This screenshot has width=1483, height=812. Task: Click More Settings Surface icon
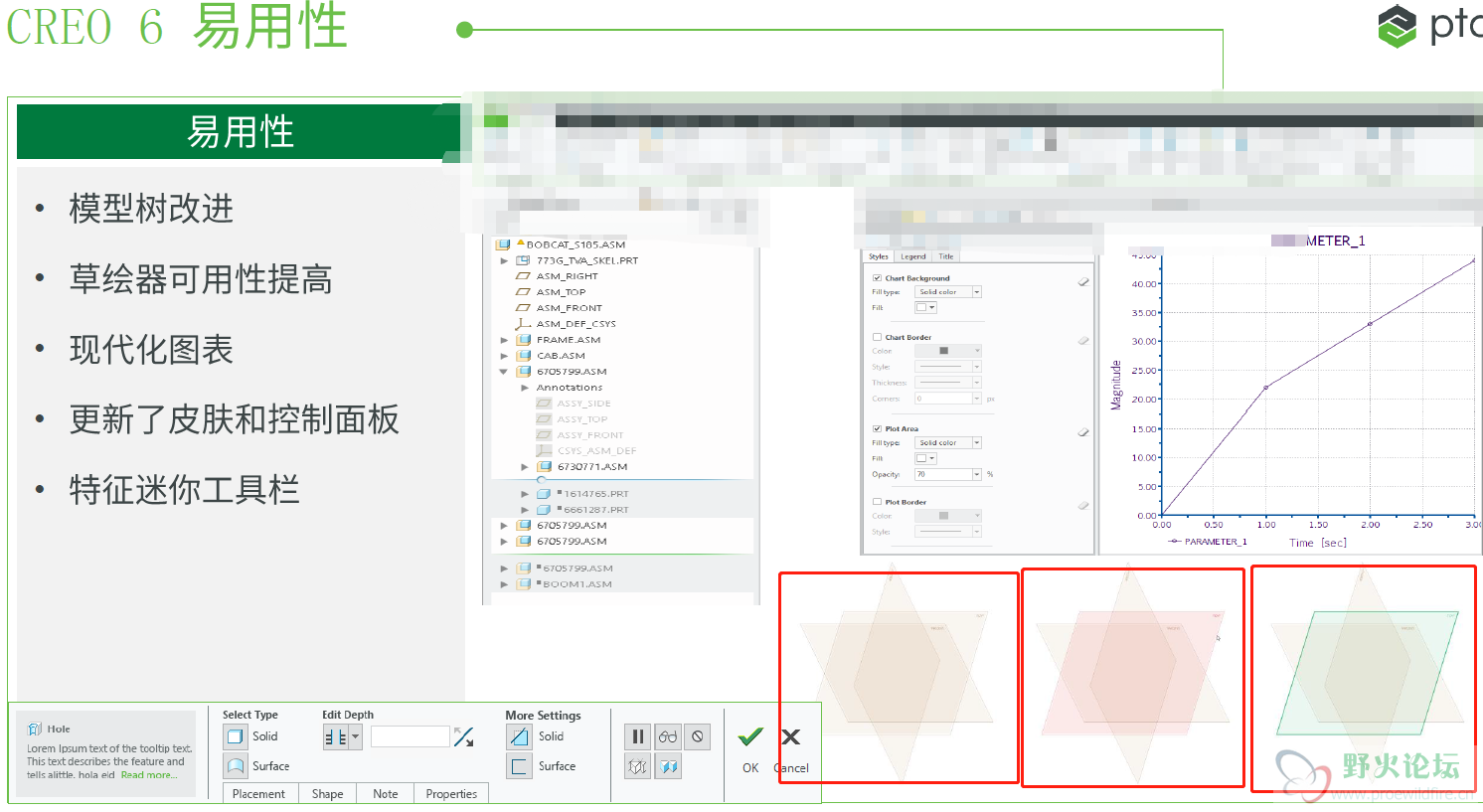[519, 766]
